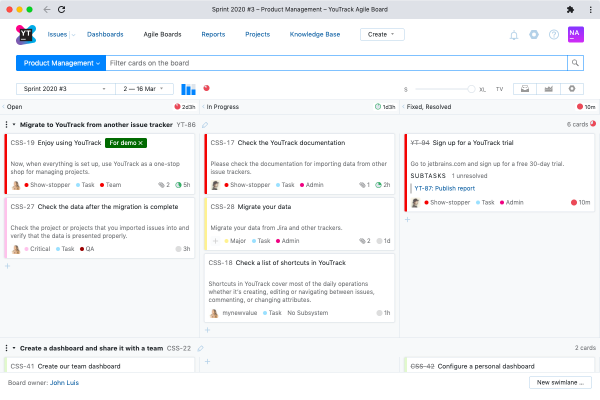
Task: Click No Subsystem on CSS-18 card
Action: click(x=308, y=313)
